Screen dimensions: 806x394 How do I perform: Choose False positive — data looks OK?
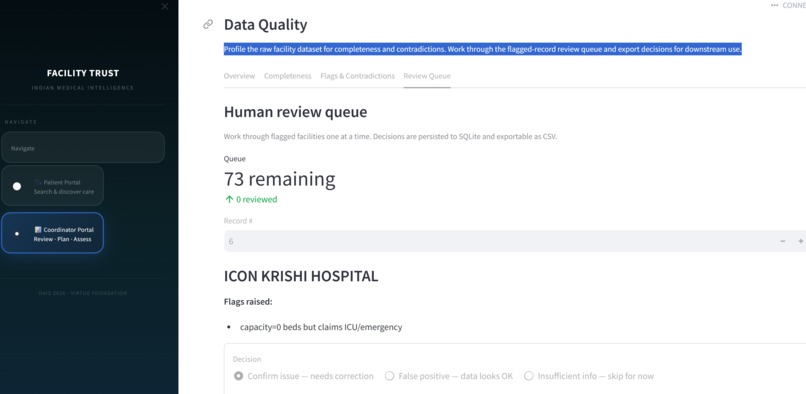tap(449, 376)
